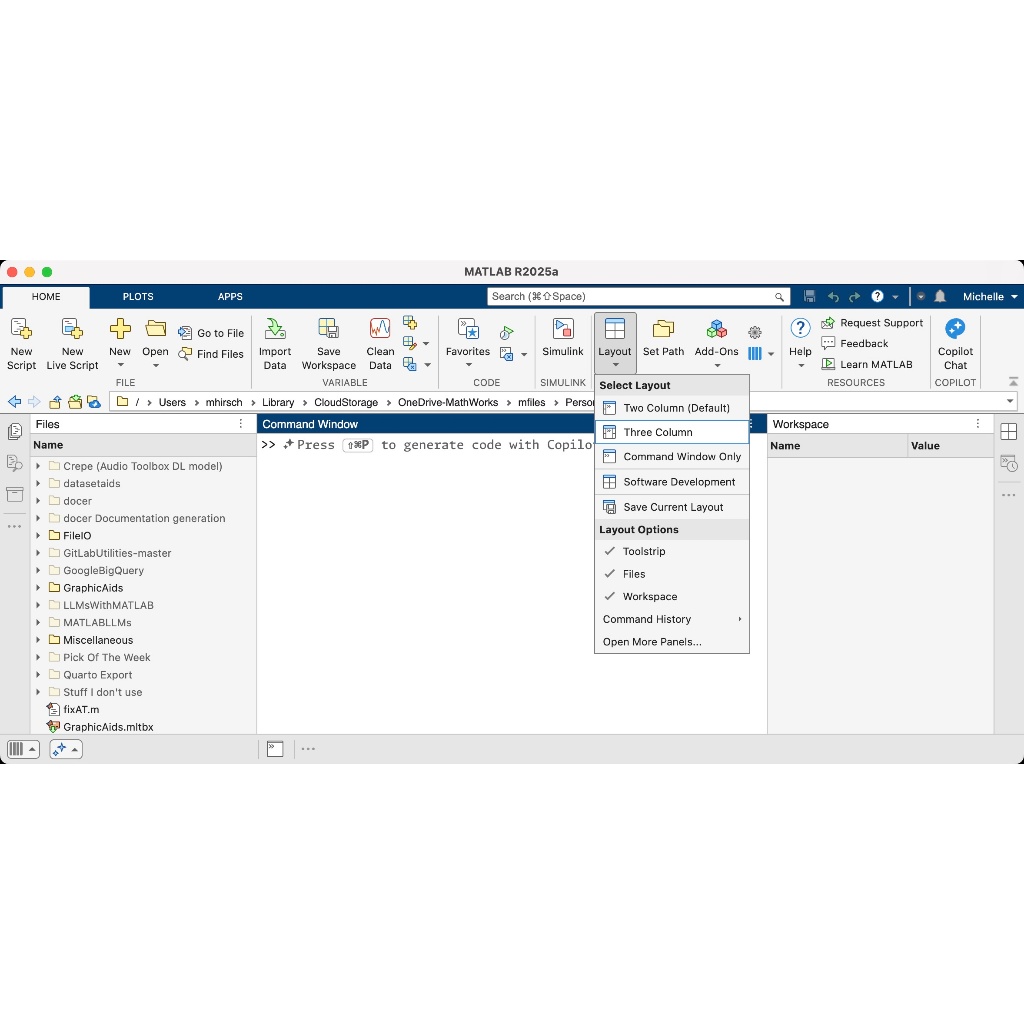Screen dimensions: 1024x1024
Task: Click the Command Window icon in the status bar
Action: click(x=275, y=749)
